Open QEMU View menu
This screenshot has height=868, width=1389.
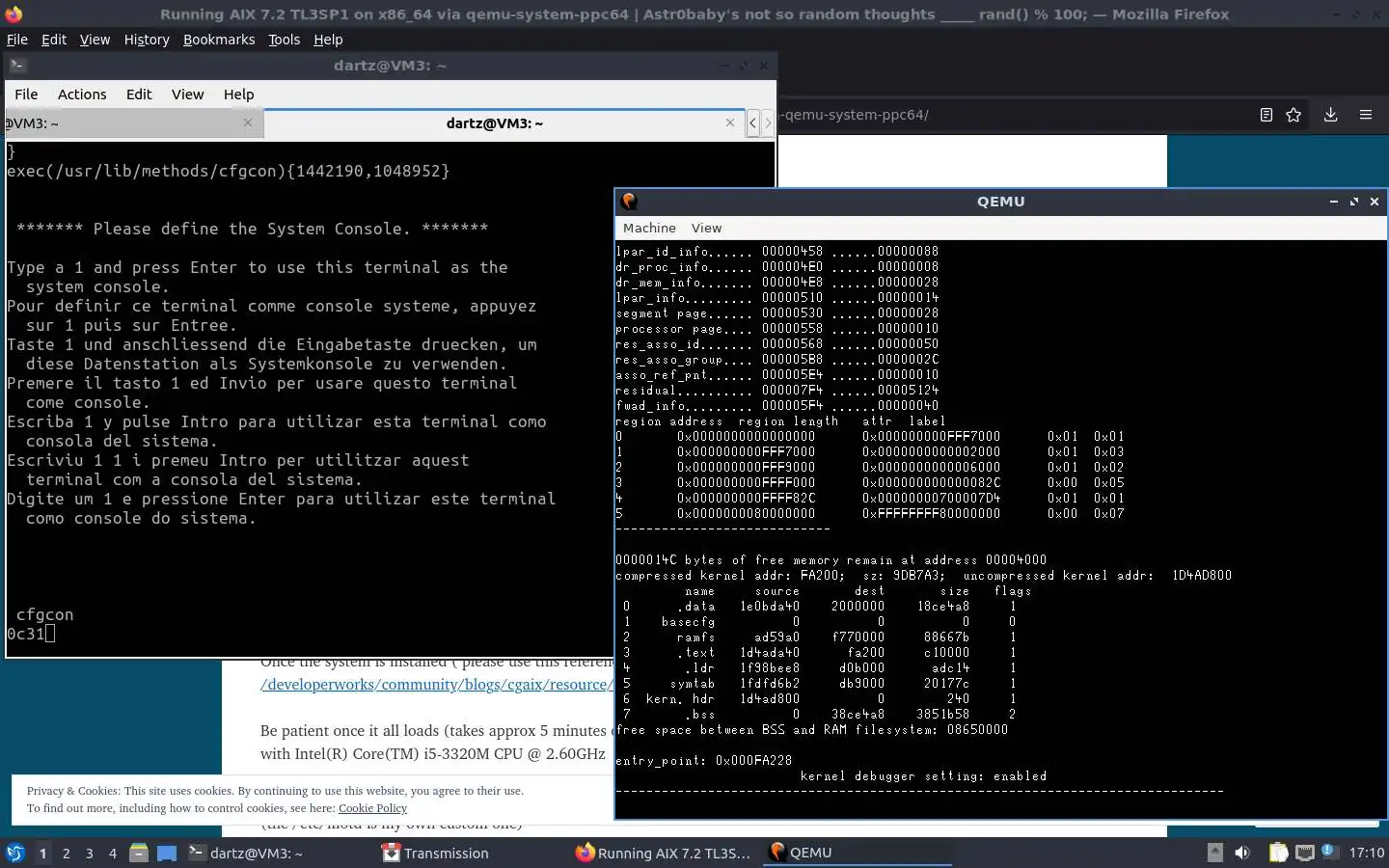(x=706, y=228)
